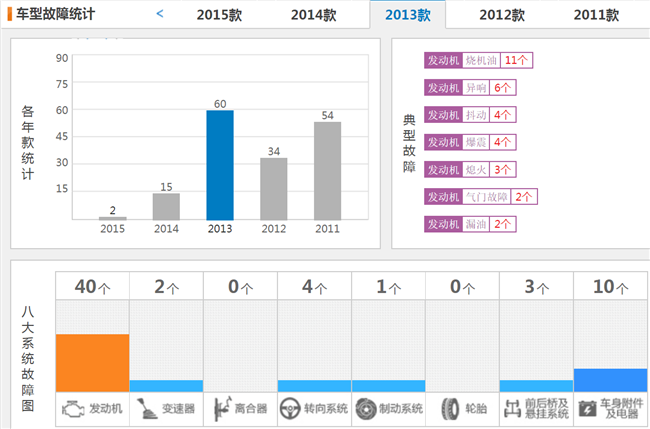Click the 10个 body electrics fault count
The width and height of the screenshot is (650, 429).
coord(610,286)
